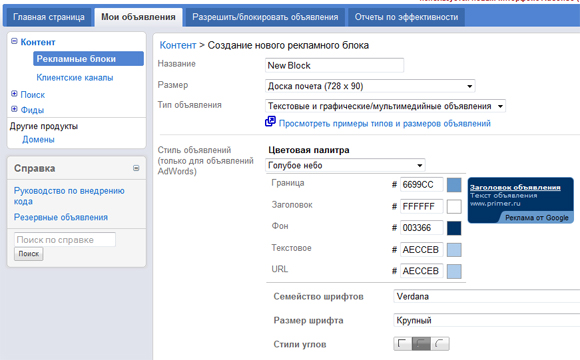Image resolution: width=580 pixels, height=360 pixels.
Task: Select square corner style
Action: [x=402, y=344]
